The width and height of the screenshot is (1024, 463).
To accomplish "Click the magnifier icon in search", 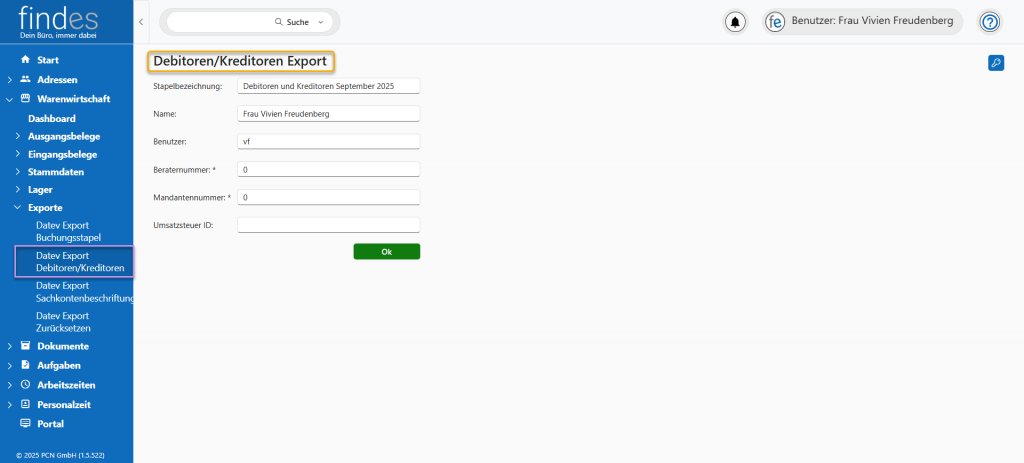I will [279, 22].
